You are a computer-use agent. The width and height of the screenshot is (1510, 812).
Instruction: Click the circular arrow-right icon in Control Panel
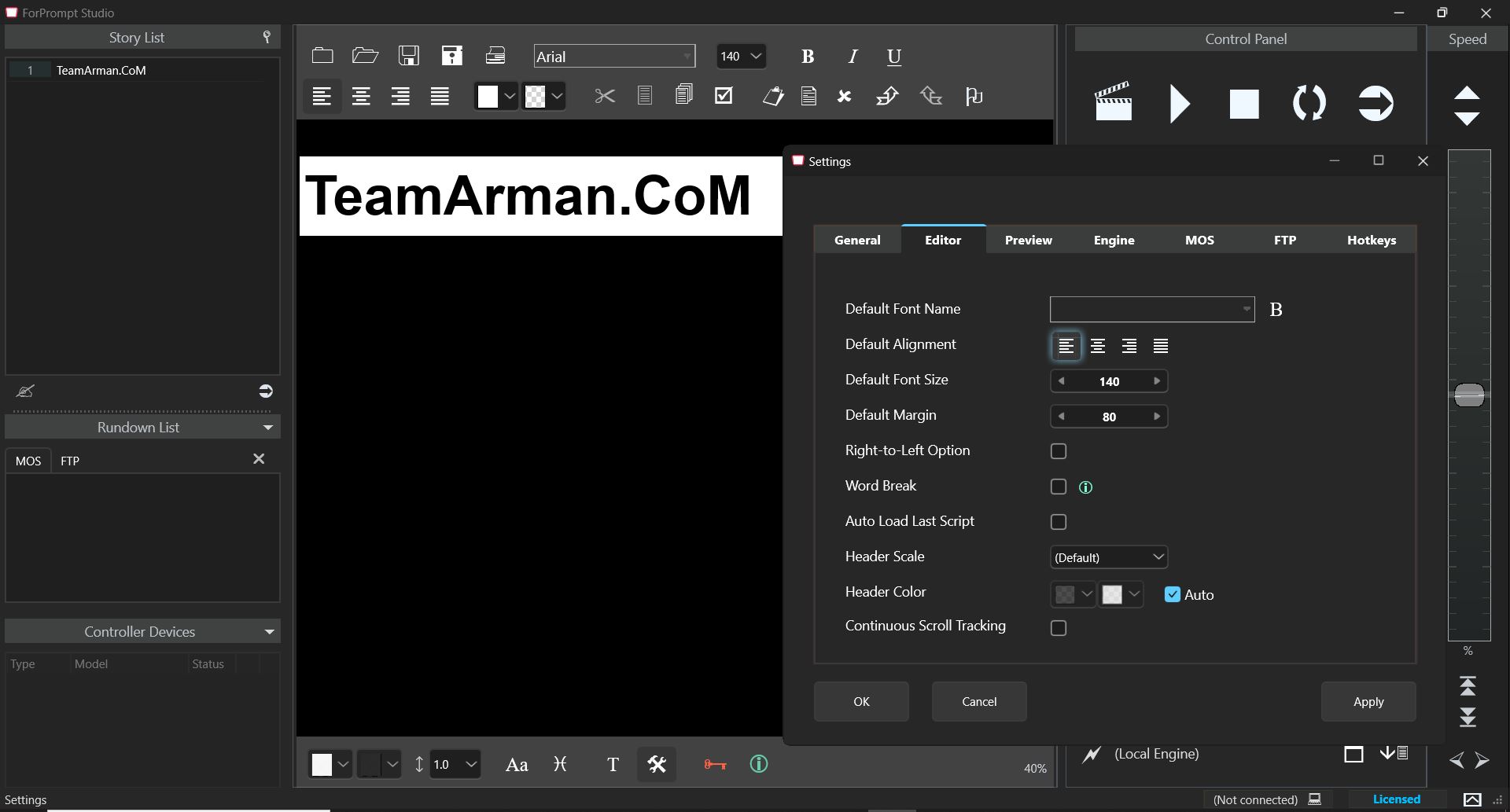pos(1376,103)
